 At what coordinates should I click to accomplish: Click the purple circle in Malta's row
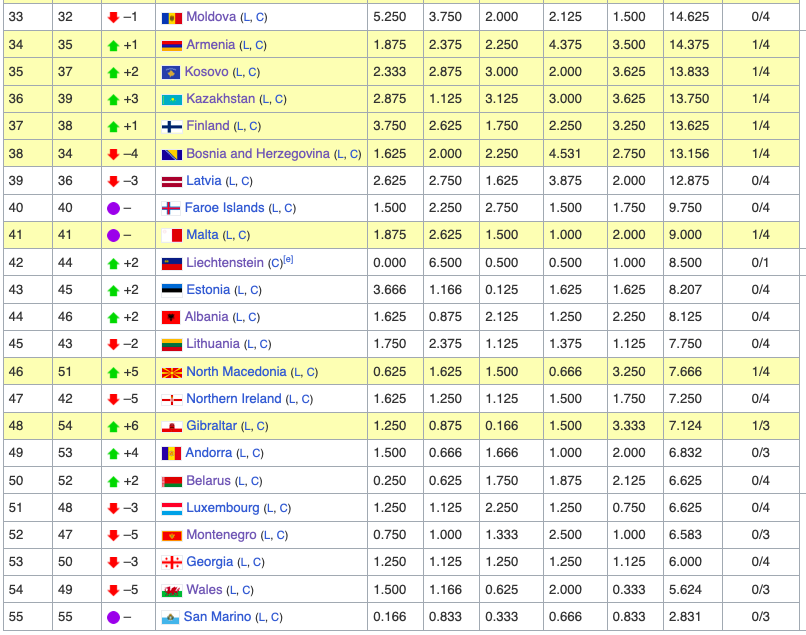(x=113, y=235)
